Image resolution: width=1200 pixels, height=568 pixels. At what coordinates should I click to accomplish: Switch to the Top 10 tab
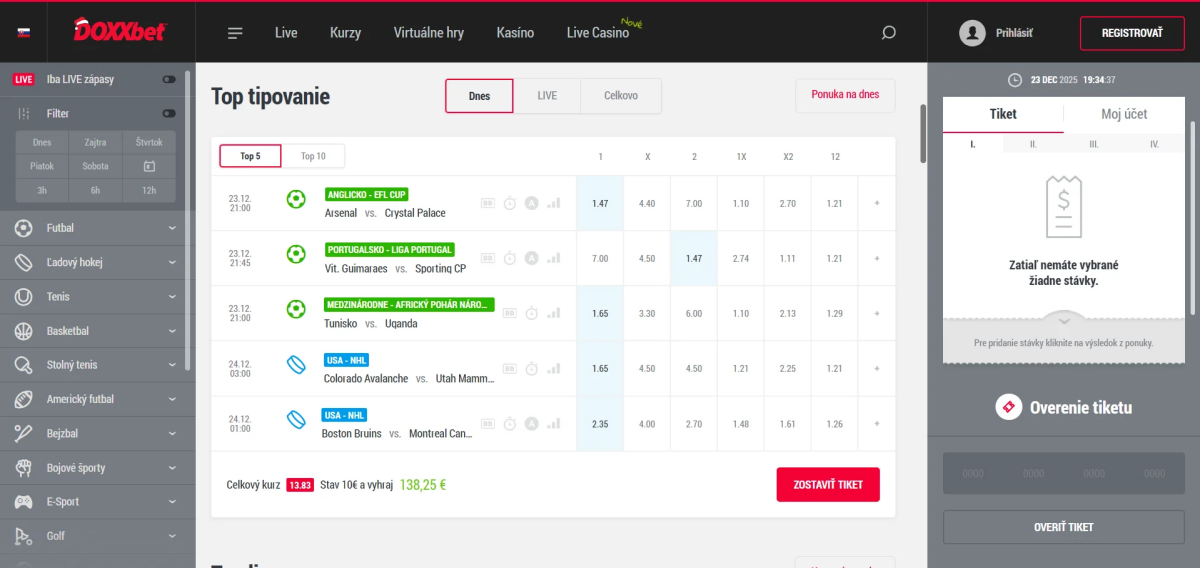(x=313, y=156)
